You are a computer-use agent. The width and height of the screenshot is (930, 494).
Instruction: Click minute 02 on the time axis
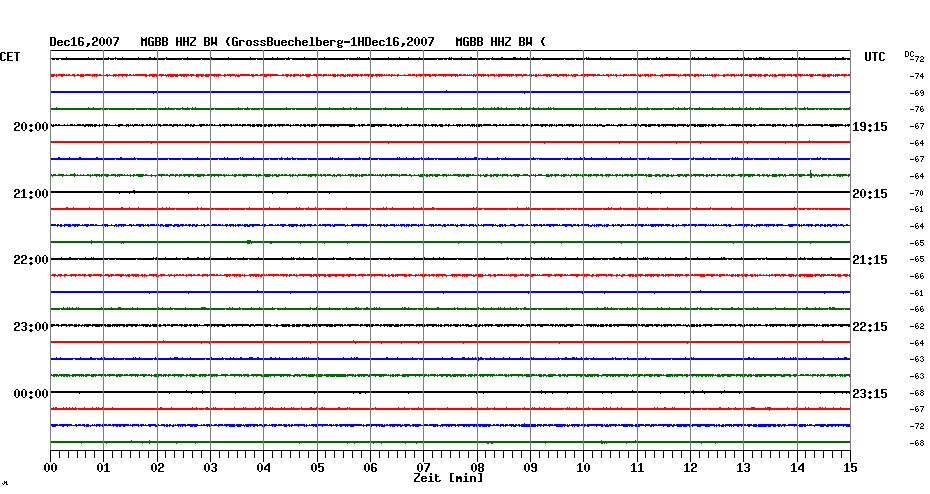point(157,468)
